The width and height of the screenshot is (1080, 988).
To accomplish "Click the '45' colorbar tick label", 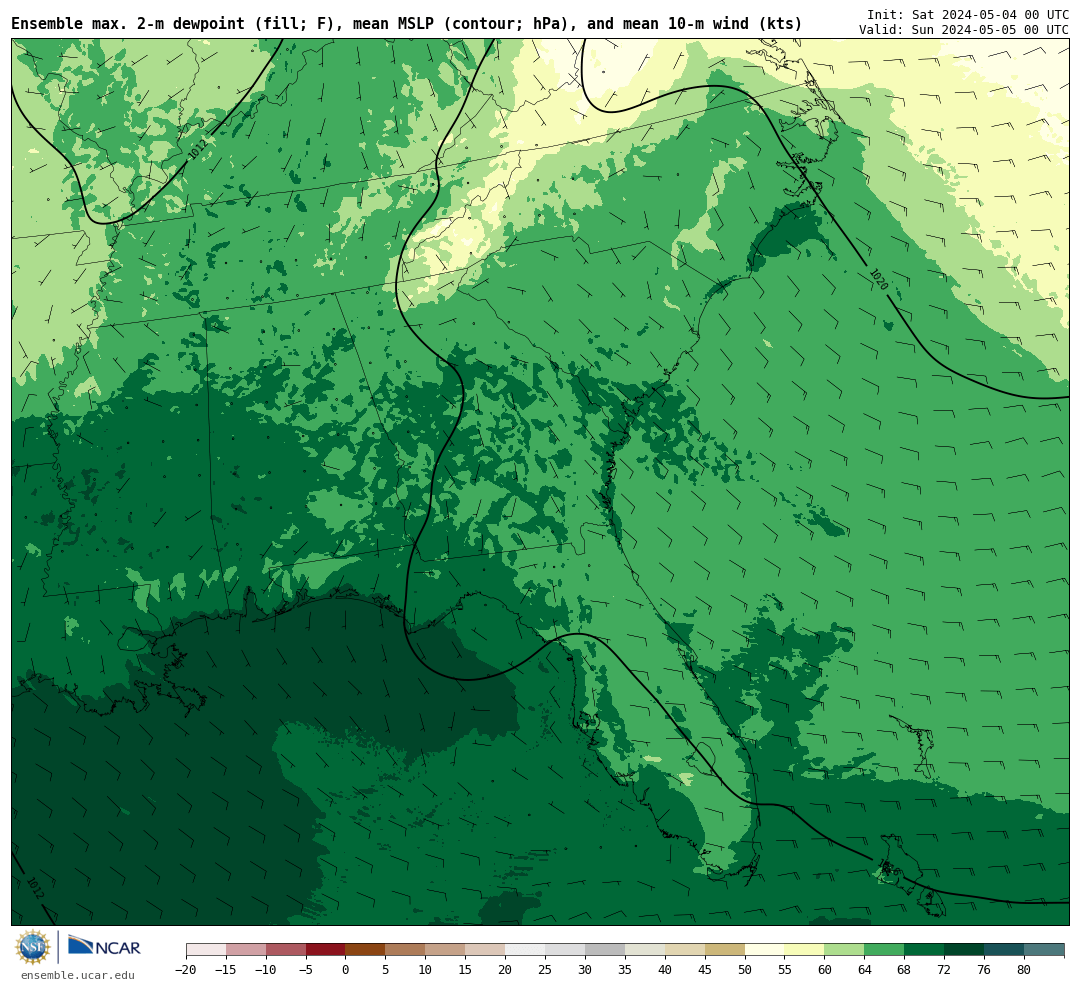I will click(x=705, y=970).
